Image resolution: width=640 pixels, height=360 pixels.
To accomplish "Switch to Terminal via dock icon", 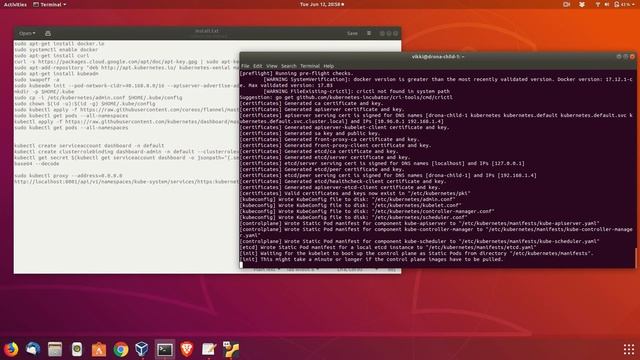I will pyautogui.click(x=165, y=349).
